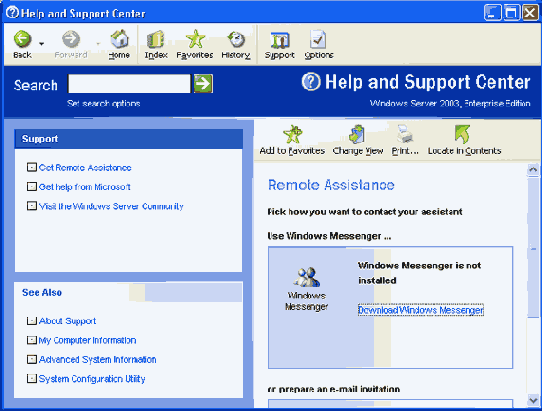Click into the Search text field
Image resolution: width=542 pixels, height=411 pixels.
click(x=129, y=84)
